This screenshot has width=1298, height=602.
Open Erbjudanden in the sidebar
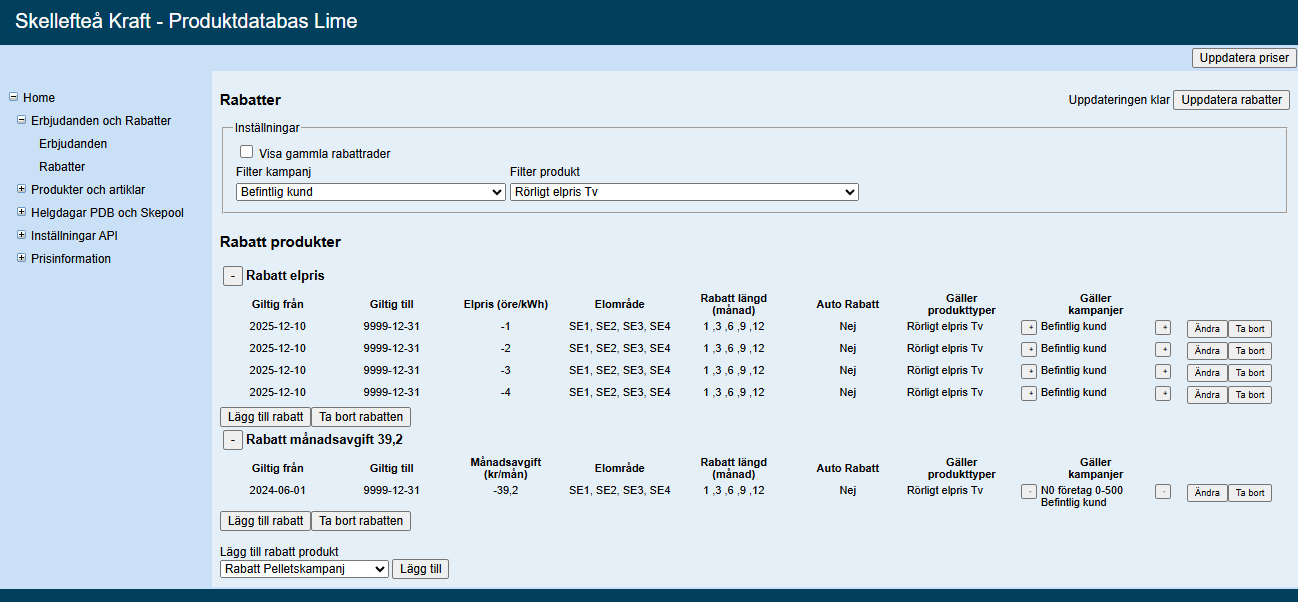tap(73, 144)
